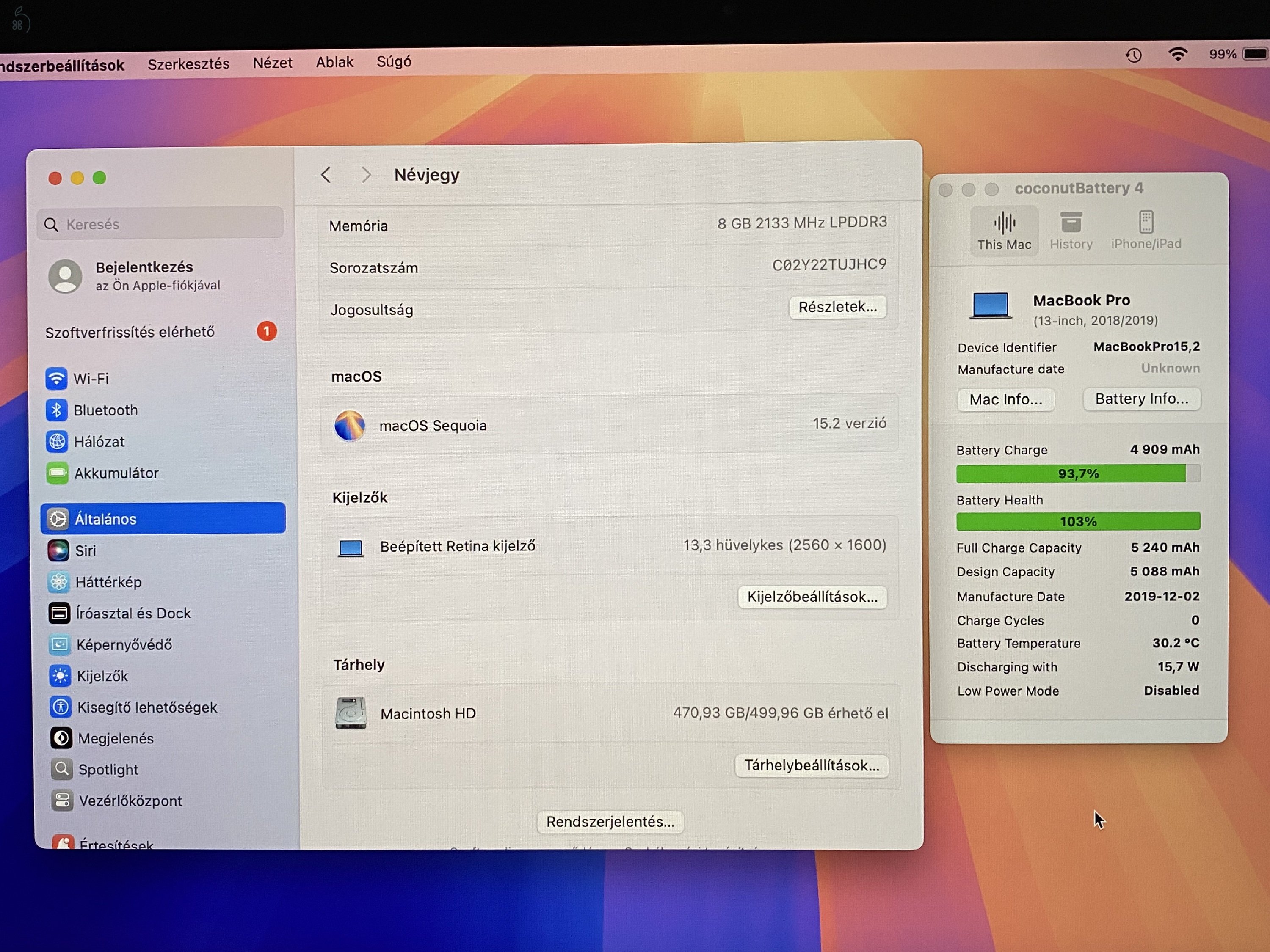Open the Nézet menu
1270x952 pixels.
click(x=273, y=63)
